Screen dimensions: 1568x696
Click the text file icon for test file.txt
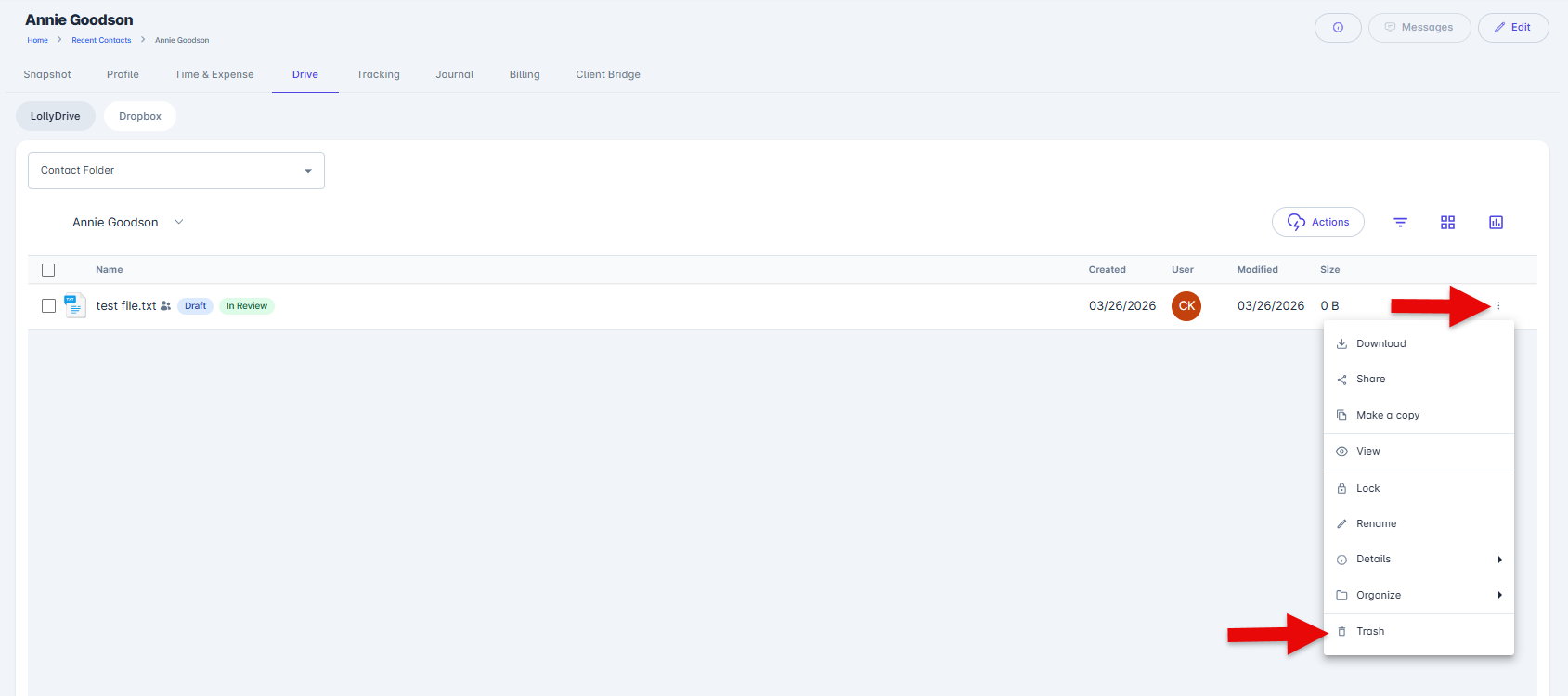click(x=75, y=305)
